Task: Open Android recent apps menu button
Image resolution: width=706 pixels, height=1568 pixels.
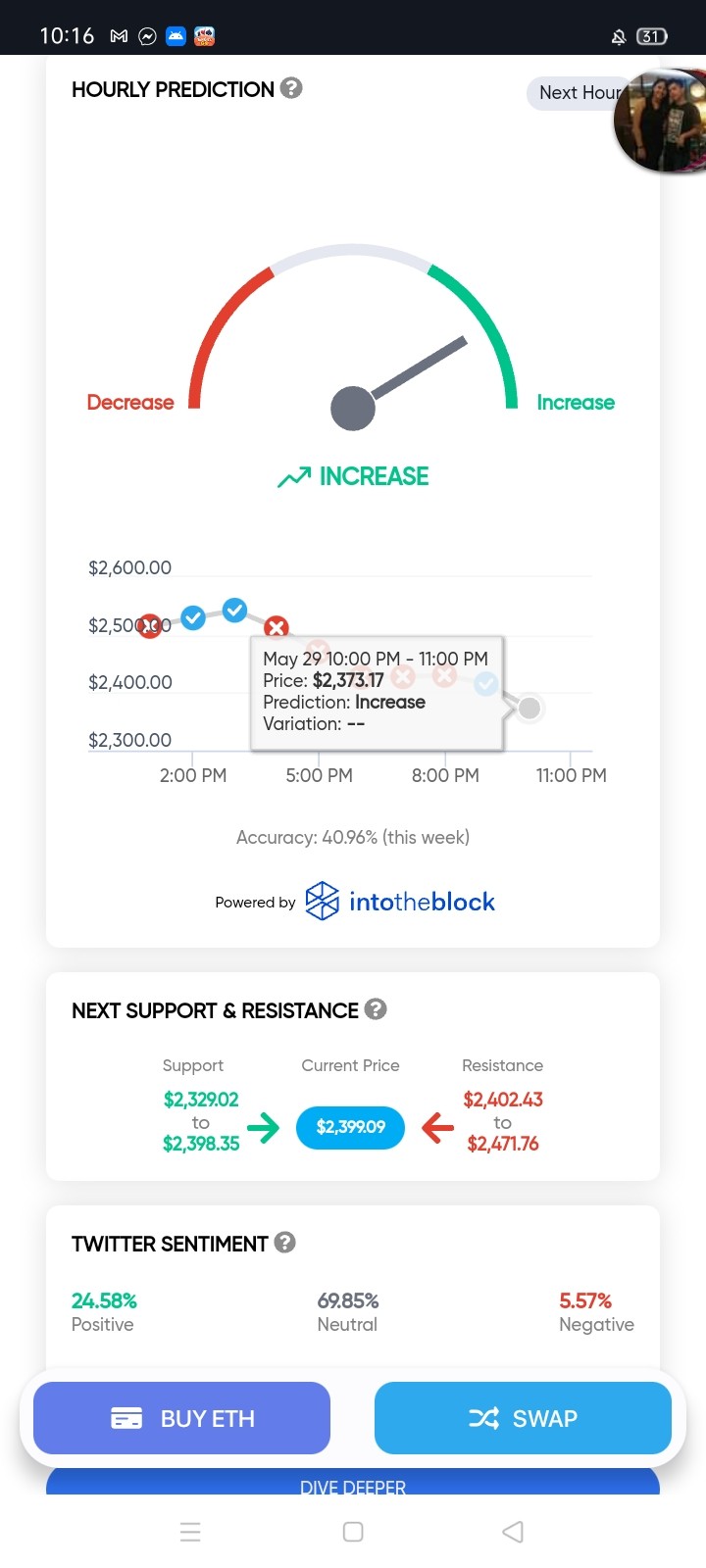Action: [x=190, y=1532]
